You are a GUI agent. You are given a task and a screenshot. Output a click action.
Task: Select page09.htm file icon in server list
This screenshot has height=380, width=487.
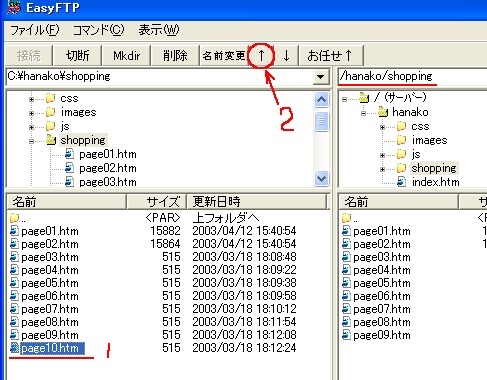pos(346,335)
